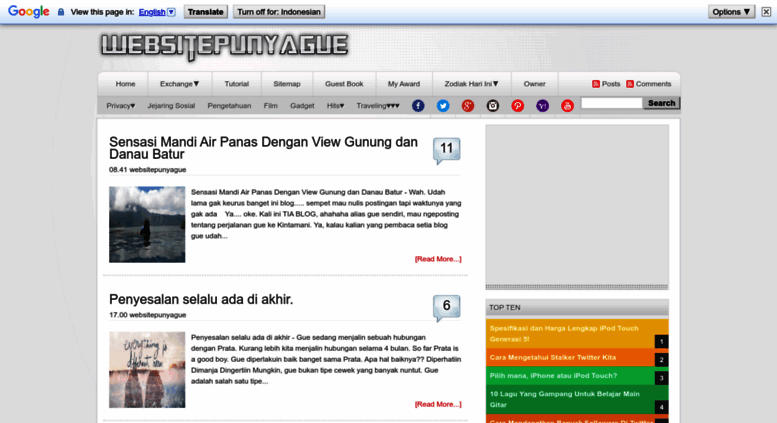Open Top Ten item Spesifikasi iPod Touch Generasi 5
The width and height of the screenshot is (777, 423).
[564, 334]
